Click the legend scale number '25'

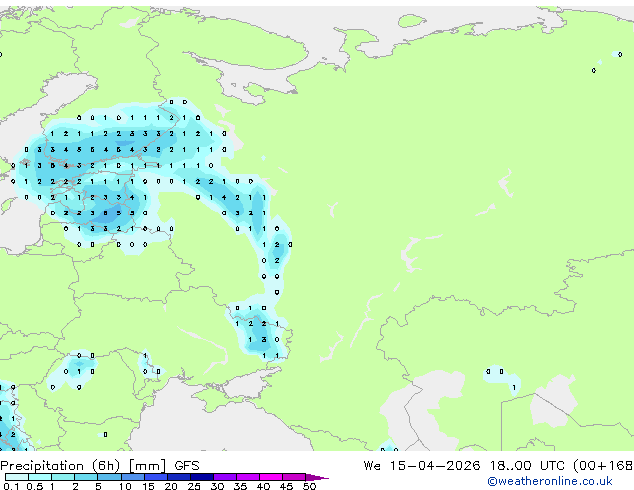click(194, 486)
